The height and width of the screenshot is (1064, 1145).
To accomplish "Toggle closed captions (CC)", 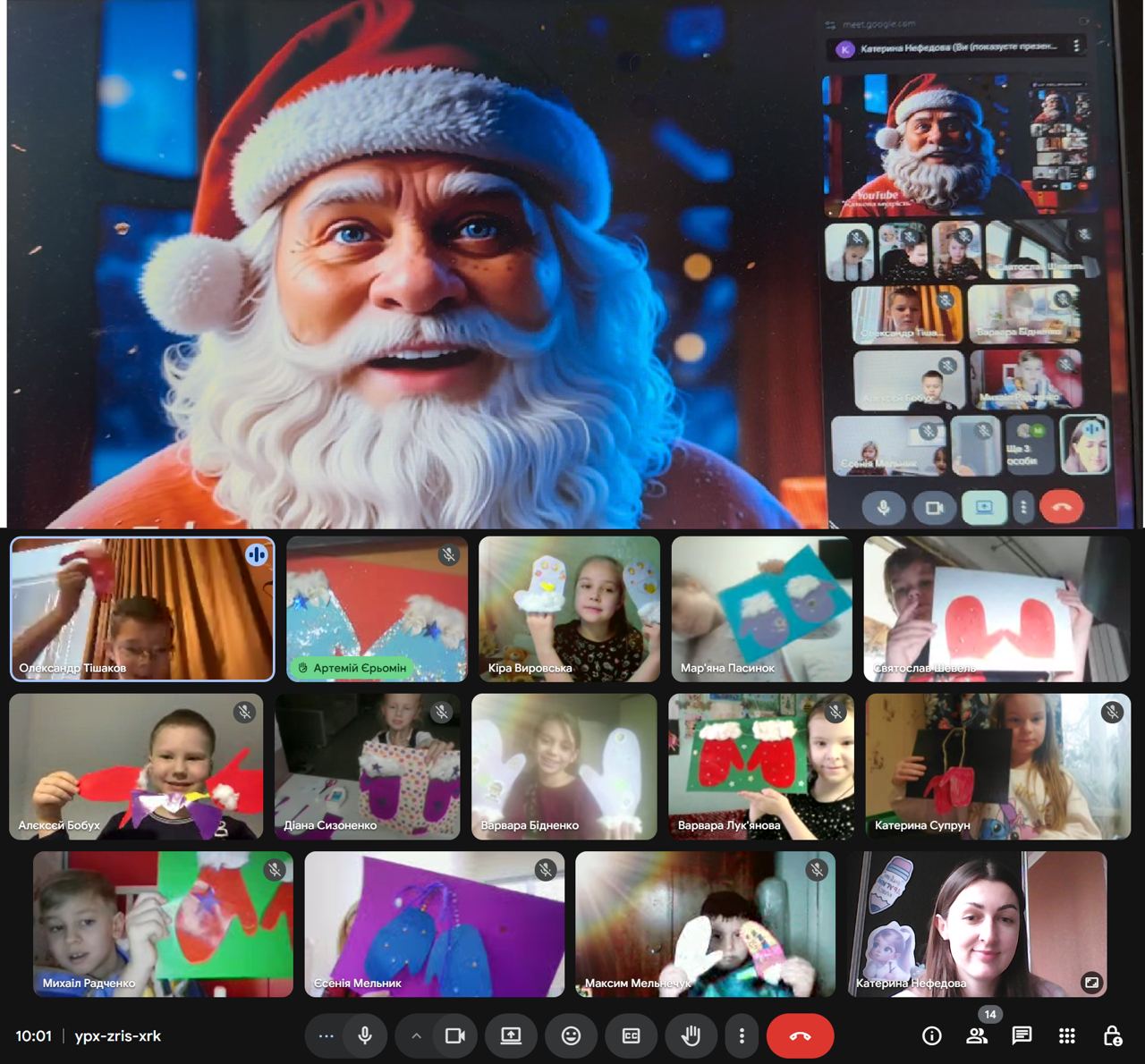I will tap(631, 1035).
